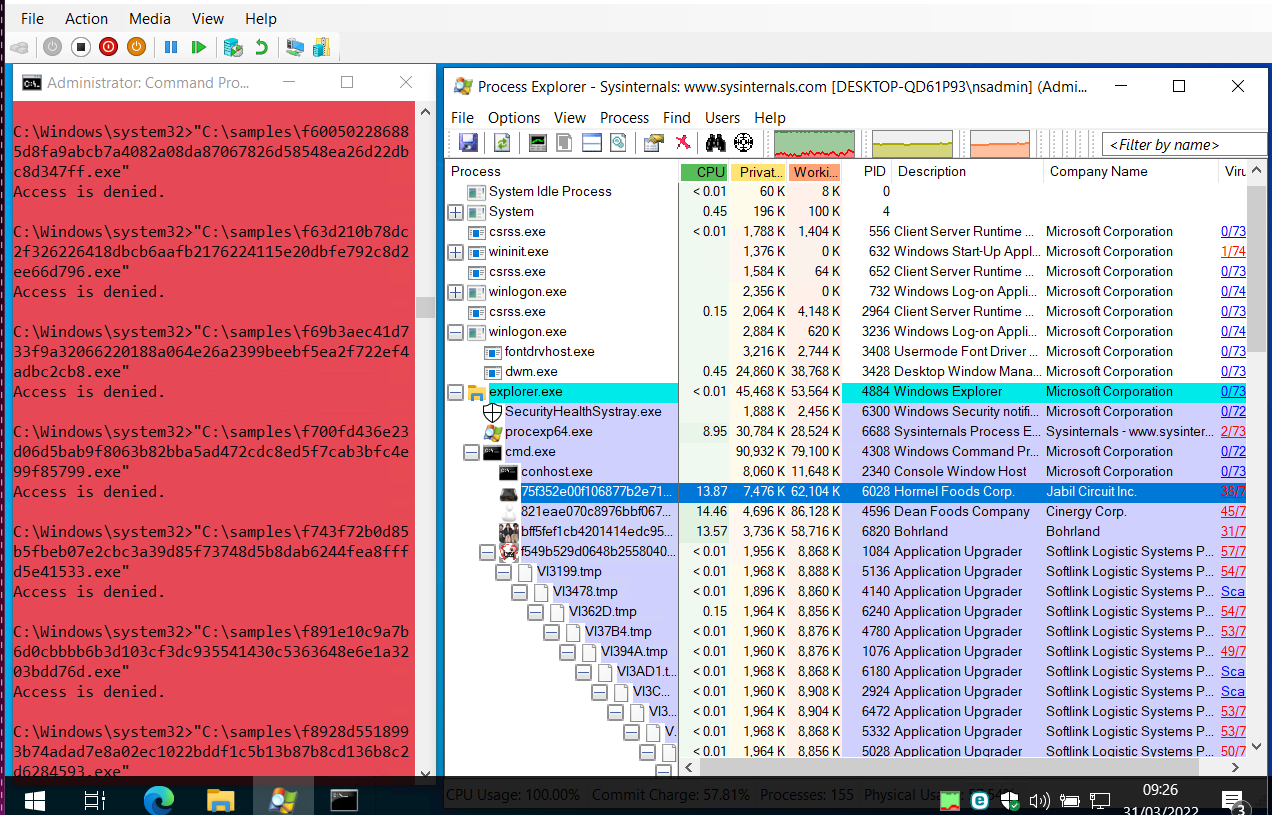Expand the wininit.exe process node
Screen dimensions: 1272x815
pyautogui.click(x=456, y=252)
